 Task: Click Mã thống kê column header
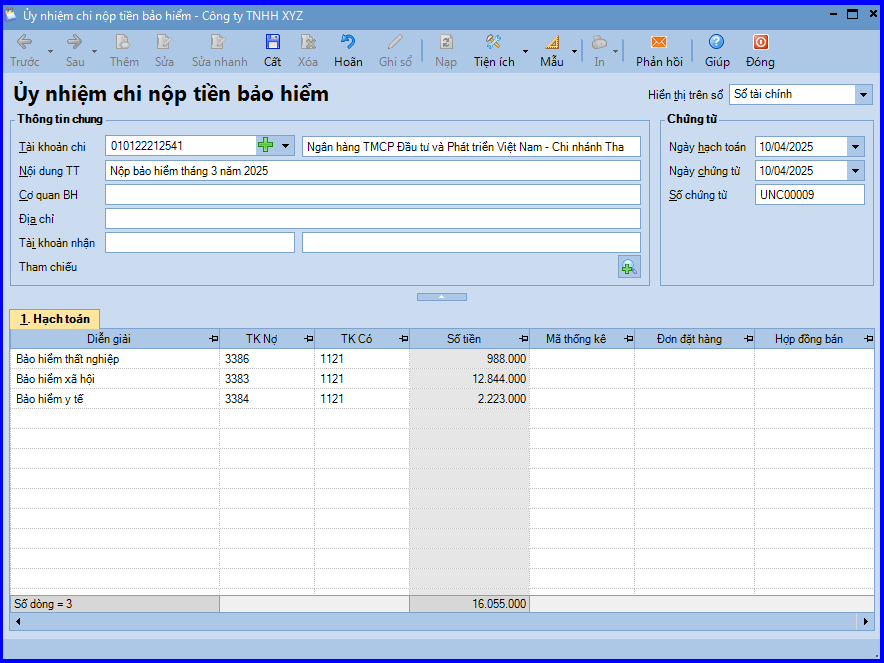576,339
